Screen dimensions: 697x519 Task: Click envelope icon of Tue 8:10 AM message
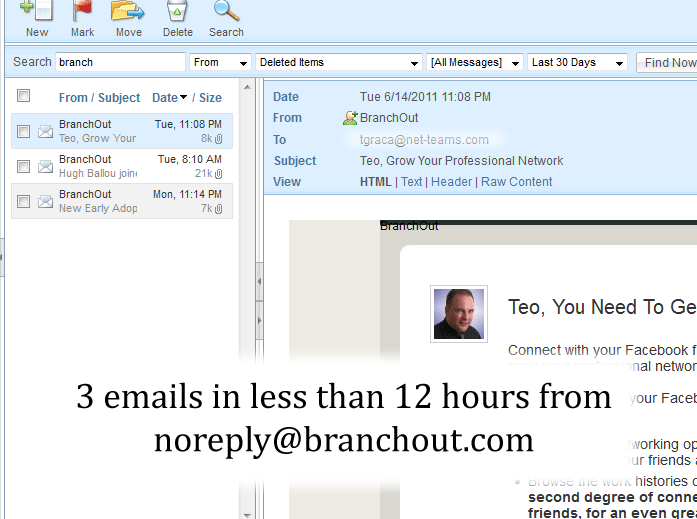coord(45,167)
